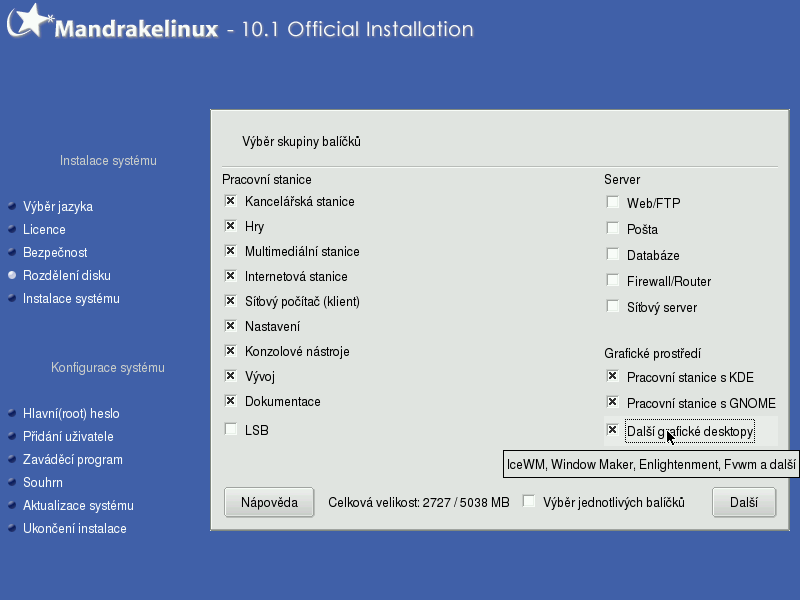This screenshot has width=800, height=600.
Task: Enable Výběr jednotlivých balíčků checkbox
Action: click(x=530, y=501)
